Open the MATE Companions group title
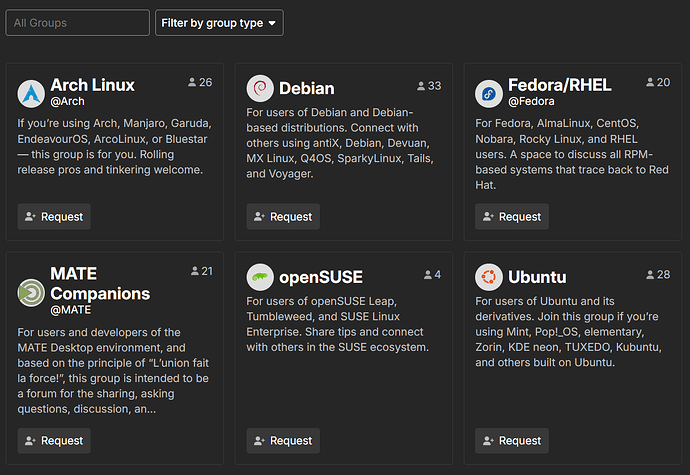This screenshot has width=690, height=475. [100, 284]
